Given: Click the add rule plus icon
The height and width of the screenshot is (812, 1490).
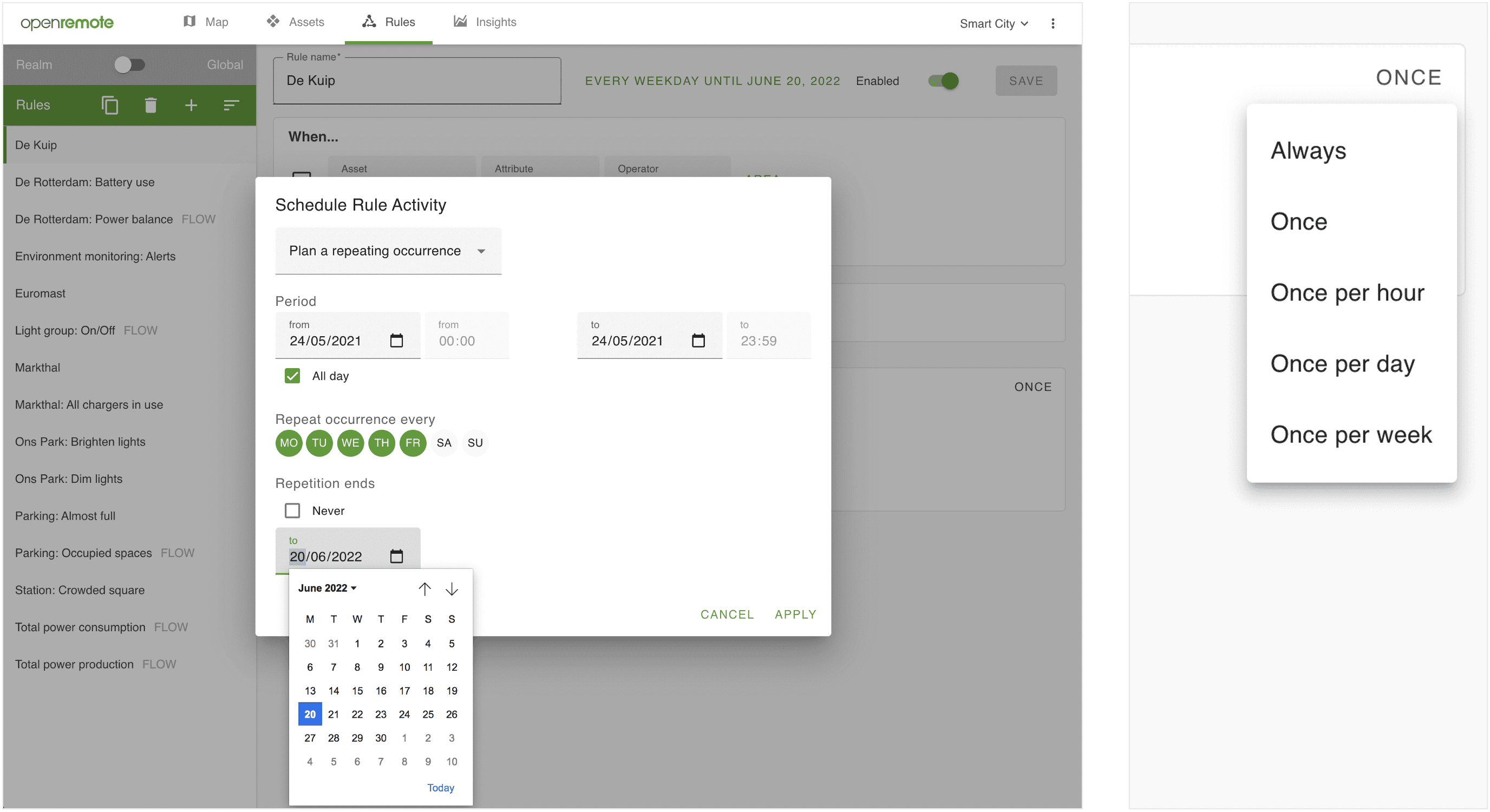Looking at the screenshot, I should [x=191, y=105].
